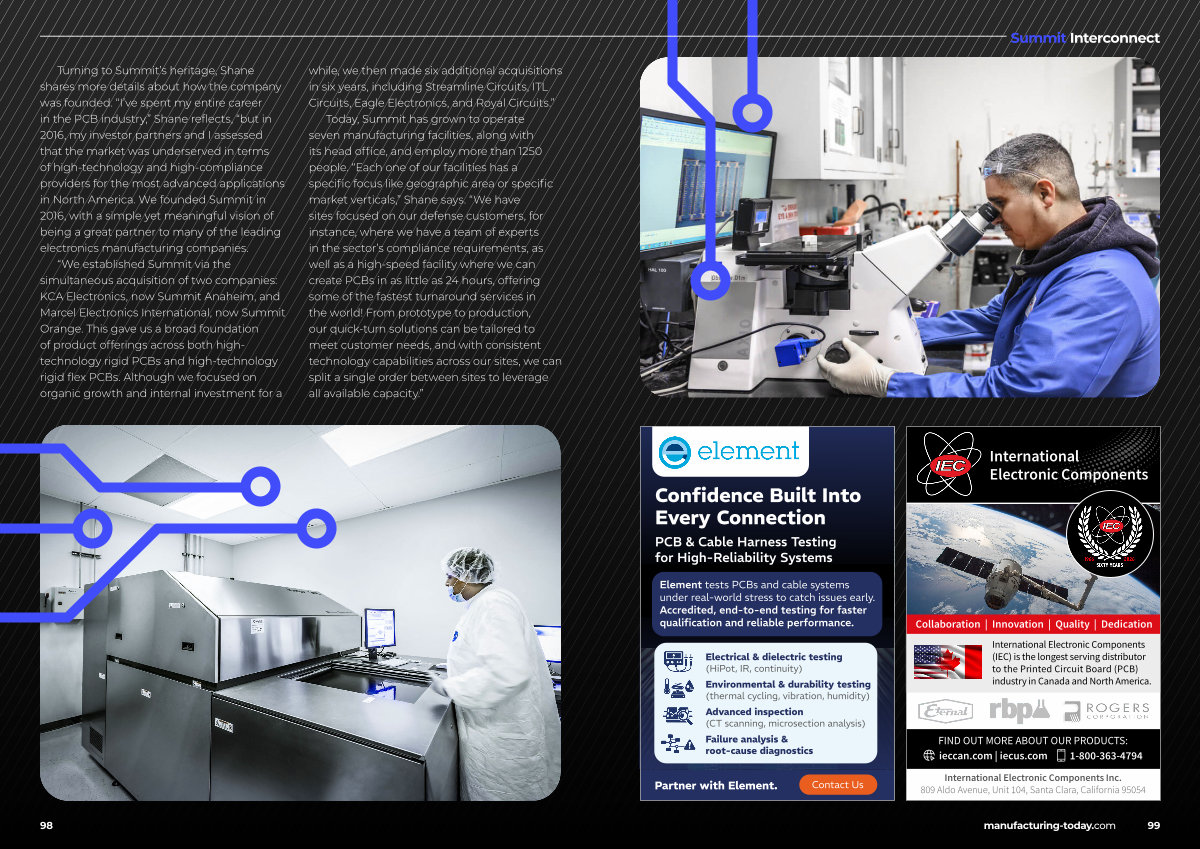Click the electrical & dielectric testing icon
This screenshot has width=1200, height=849.
click(679, 662)
